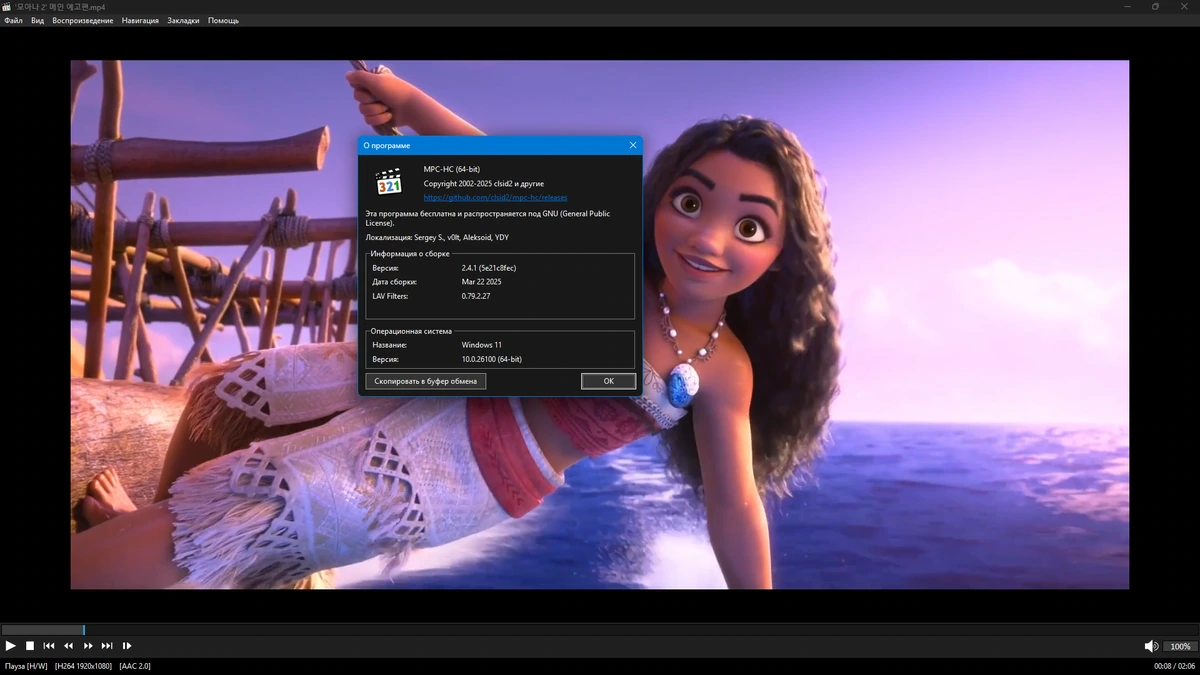Mute audio via the speaker icon
Screen dimensions: 1200x675
[x=1151, y=646]
